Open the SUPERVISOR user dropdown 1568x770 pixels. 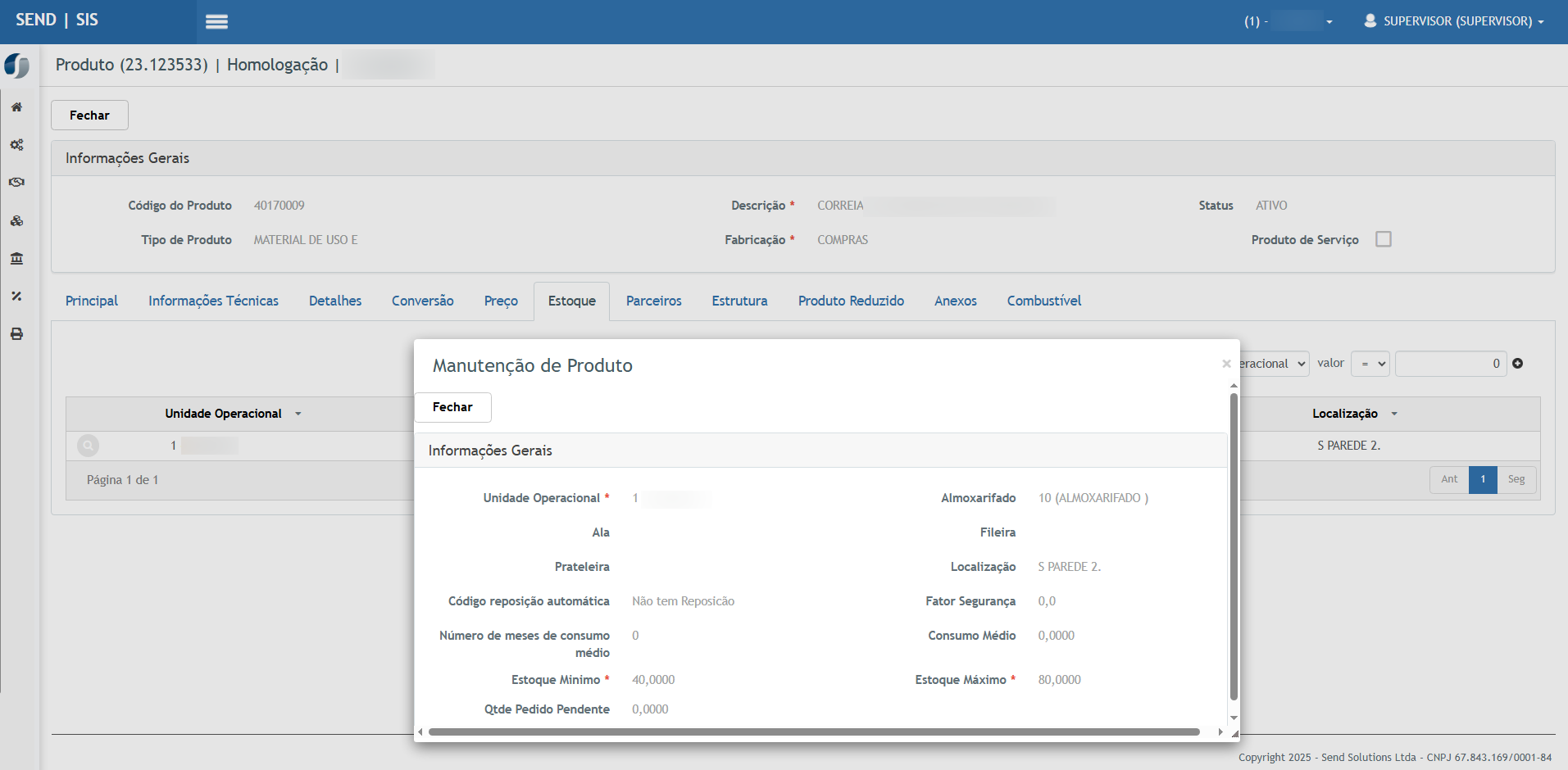1453,21
